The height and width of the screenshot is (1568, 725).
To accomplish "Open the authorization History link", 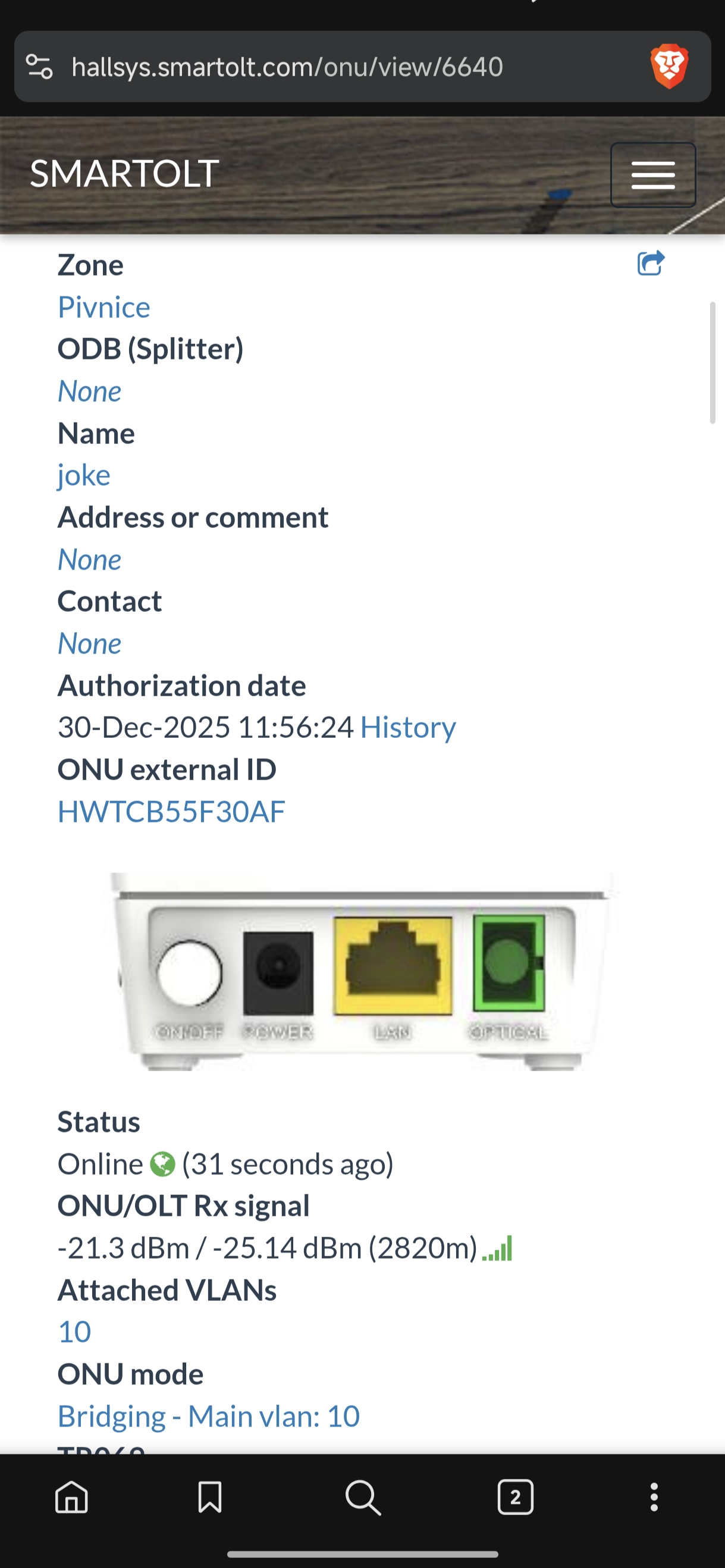I will (x=407, y=727).
